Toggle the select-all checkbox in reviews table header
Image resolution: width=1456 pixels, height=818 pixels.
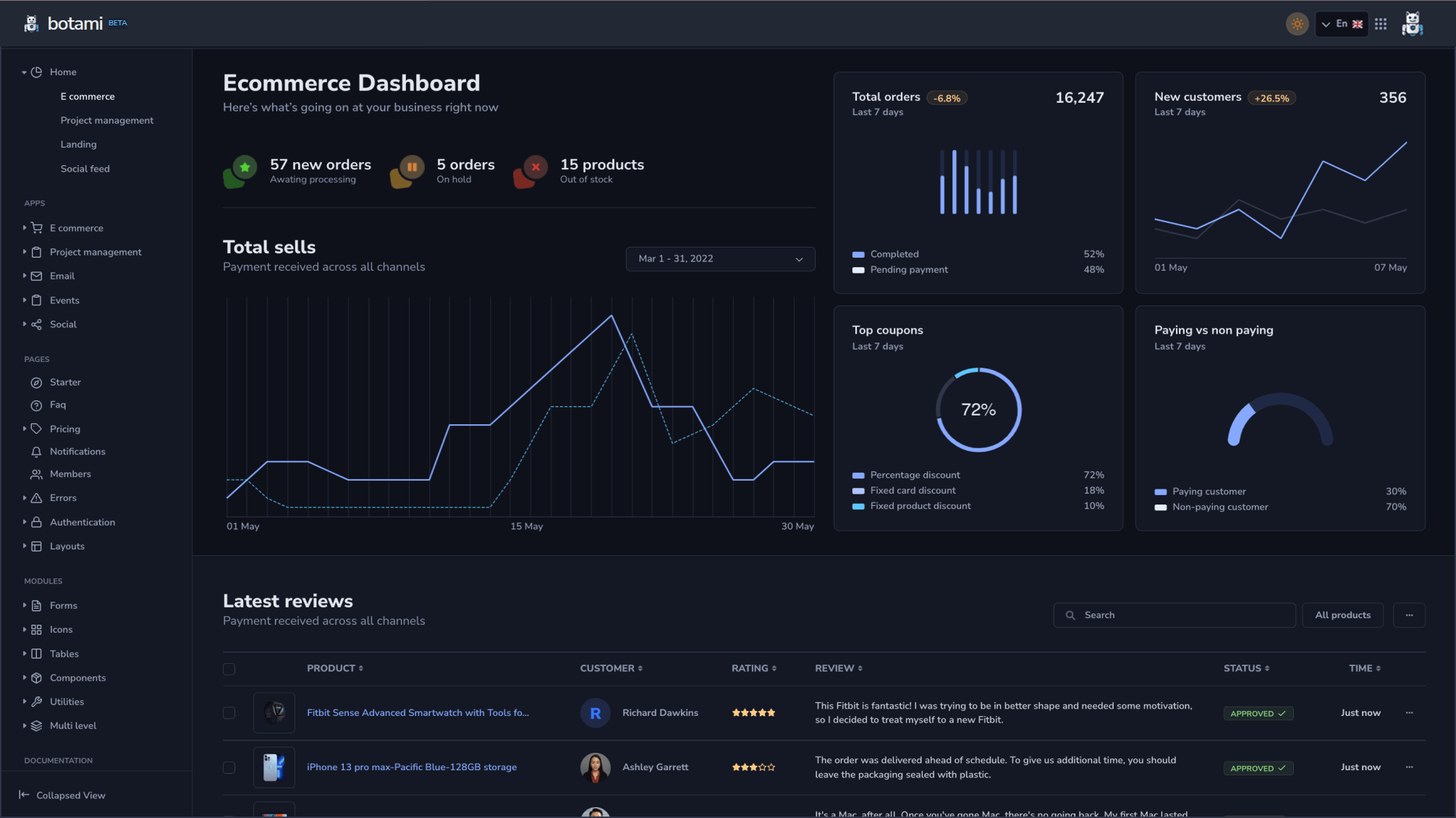pyautogui.click(x=229, y=669)
